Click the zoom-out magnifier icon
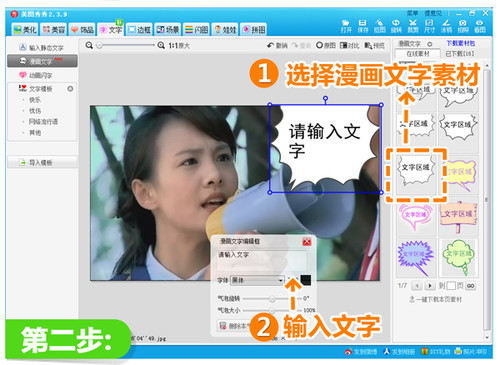500x365 pixels. pos(89,45)
